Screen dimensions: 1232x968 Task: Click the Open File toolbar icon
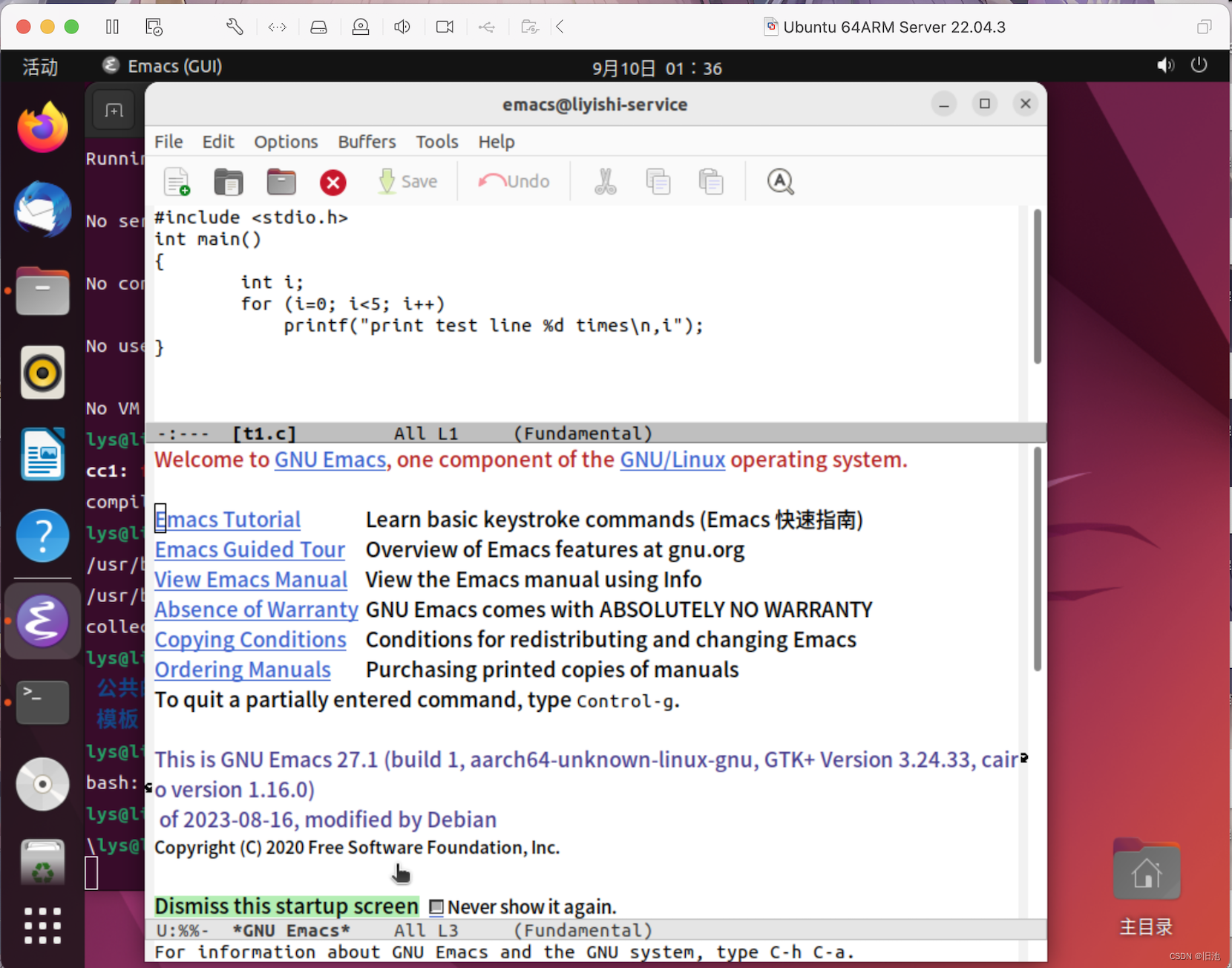click(229, 182)
